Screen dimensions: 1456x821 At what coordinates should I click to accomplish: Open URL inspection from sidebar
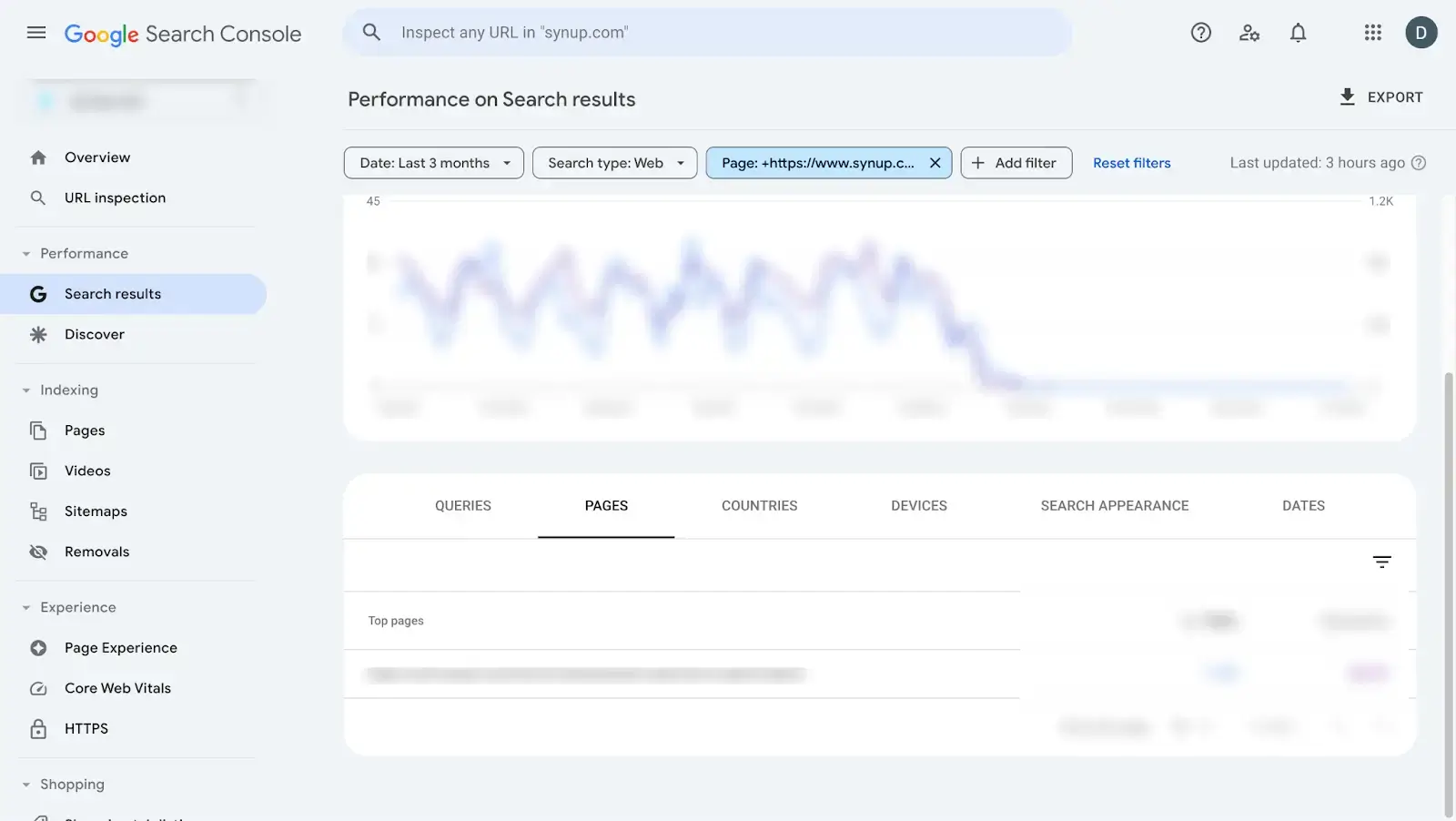tap(115, 198)
